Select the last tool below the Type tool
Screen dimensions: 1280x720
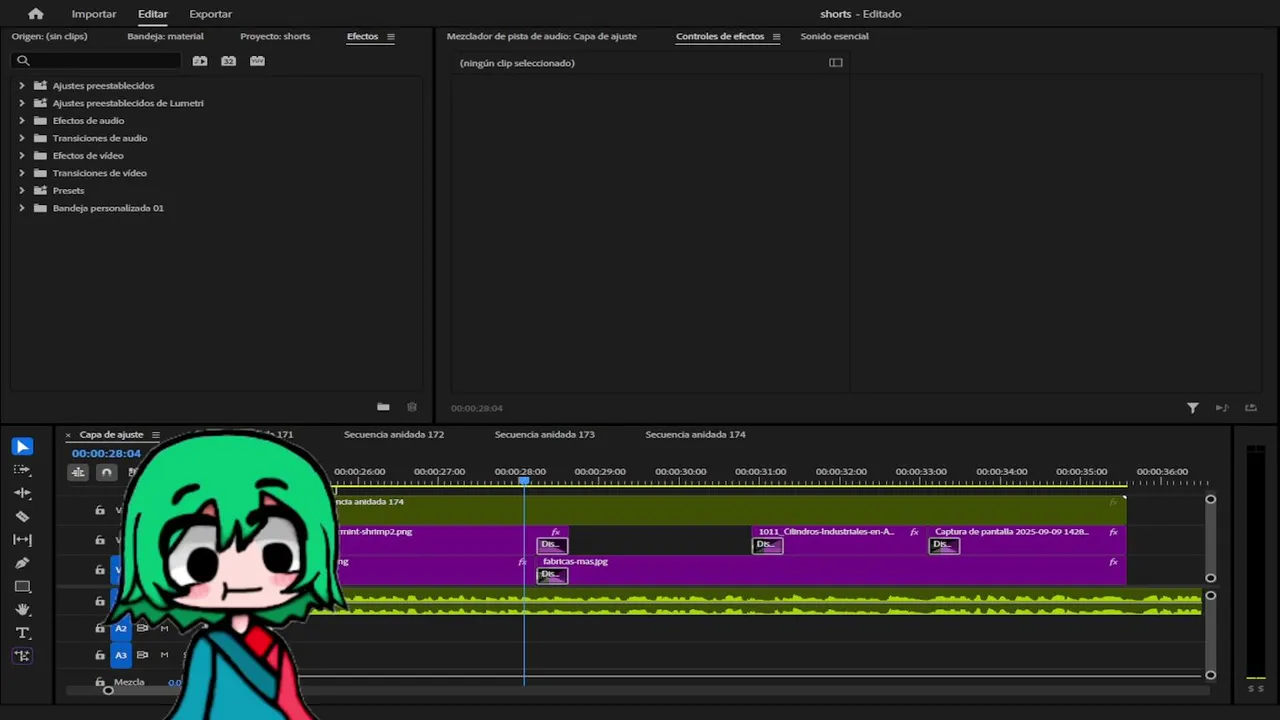click(22, 656)
